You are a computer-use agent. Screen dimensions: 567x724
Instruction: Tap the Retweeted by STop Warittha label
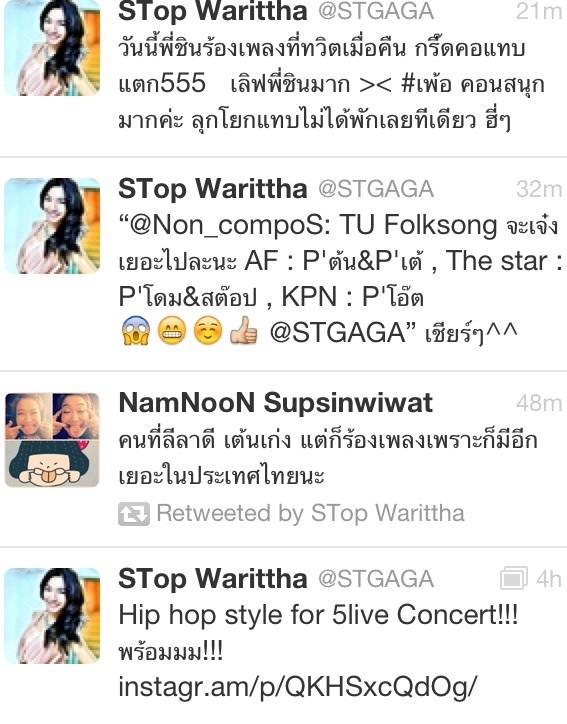310,513
